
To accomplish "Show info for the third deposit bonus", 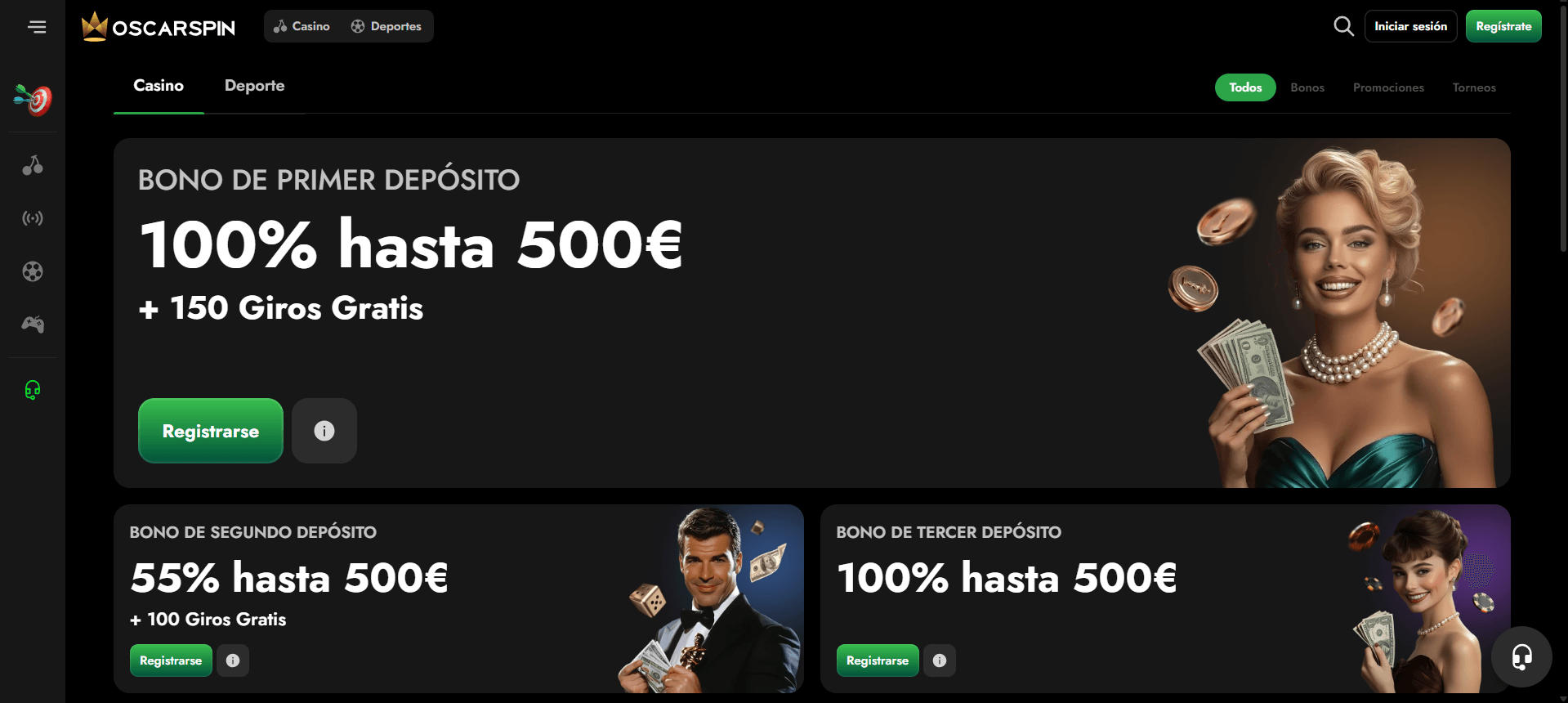I will 940,660.
